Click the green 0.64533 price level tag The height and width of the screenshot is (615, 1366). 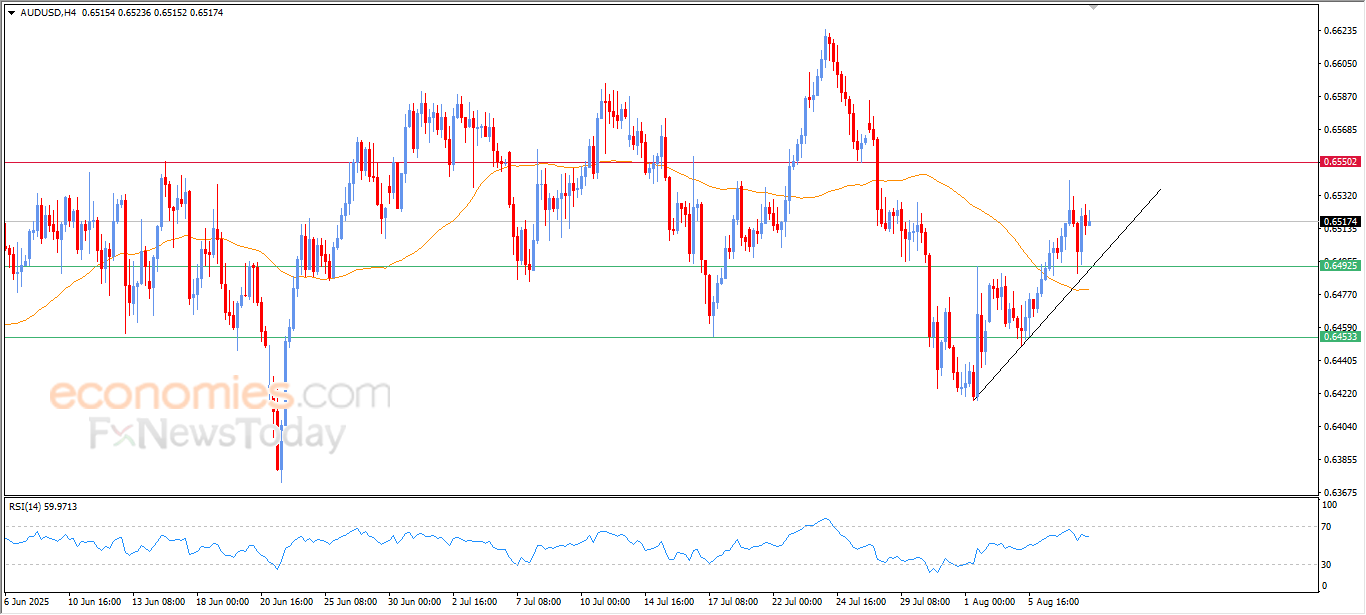point(1338,337)
